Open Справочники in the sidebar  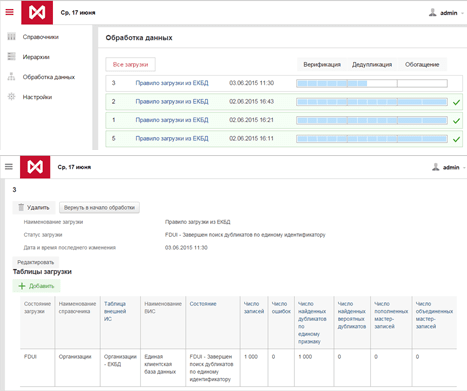pyautogui.click(x=41, y=37)
